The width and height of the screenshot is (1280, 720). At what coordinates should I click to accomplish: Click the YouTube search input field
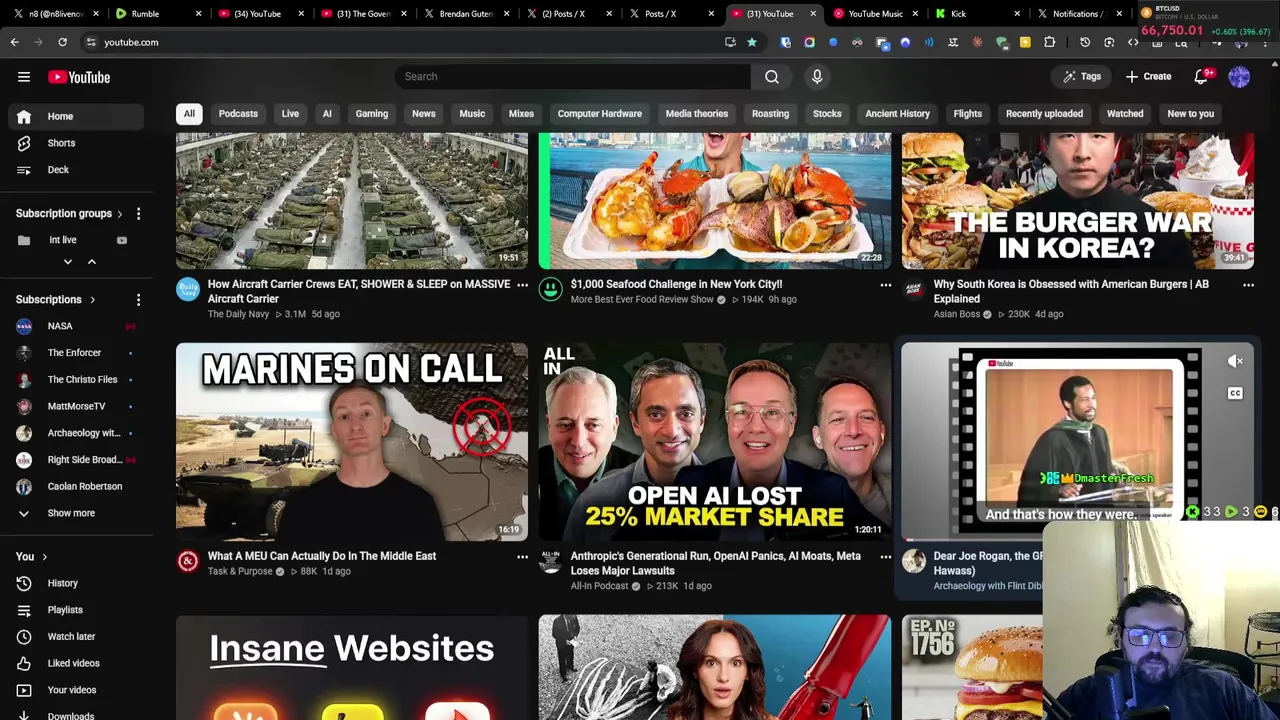coord(572,77)
